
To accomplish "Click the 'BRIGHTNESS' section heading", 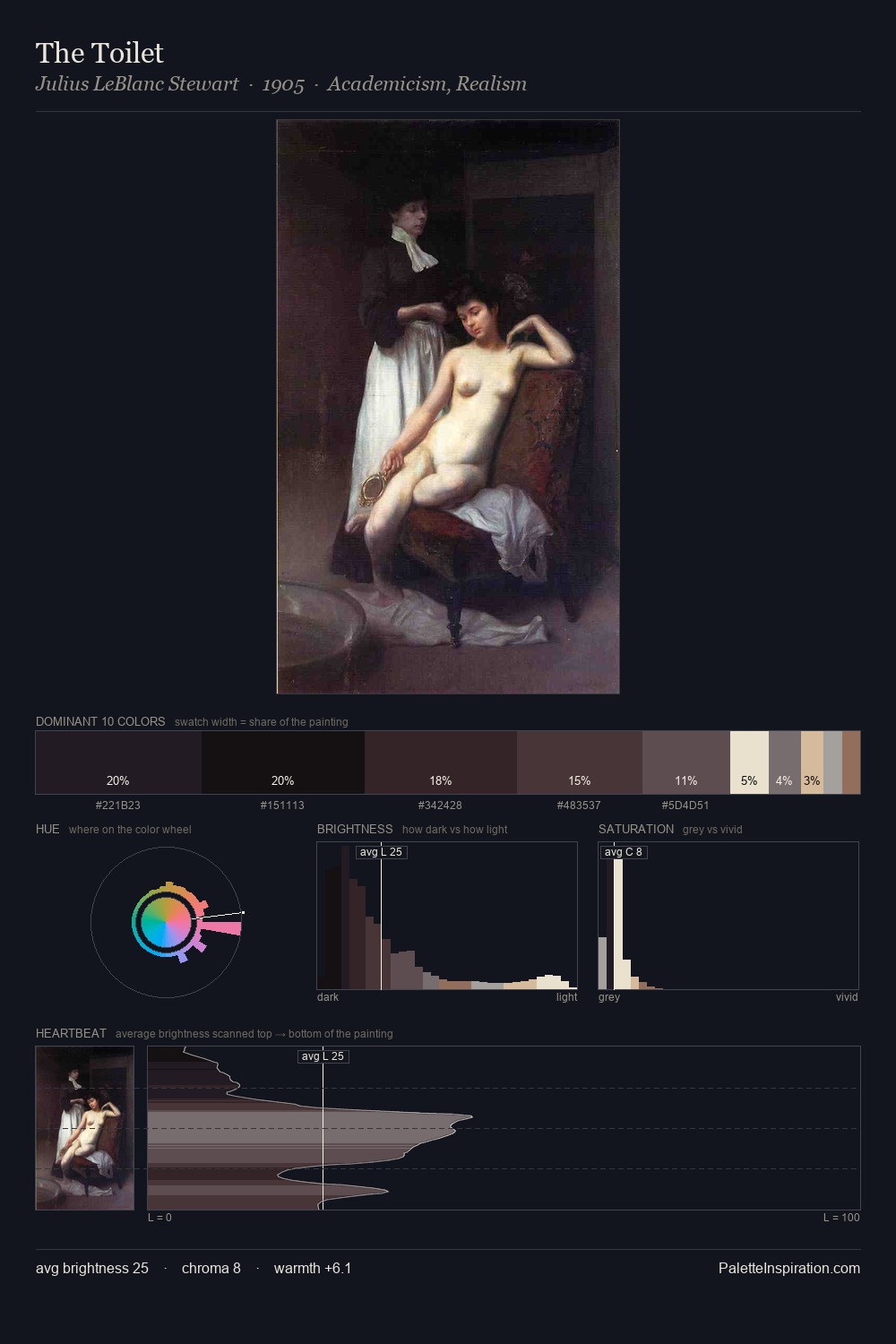I will click(x=355, y=829).
